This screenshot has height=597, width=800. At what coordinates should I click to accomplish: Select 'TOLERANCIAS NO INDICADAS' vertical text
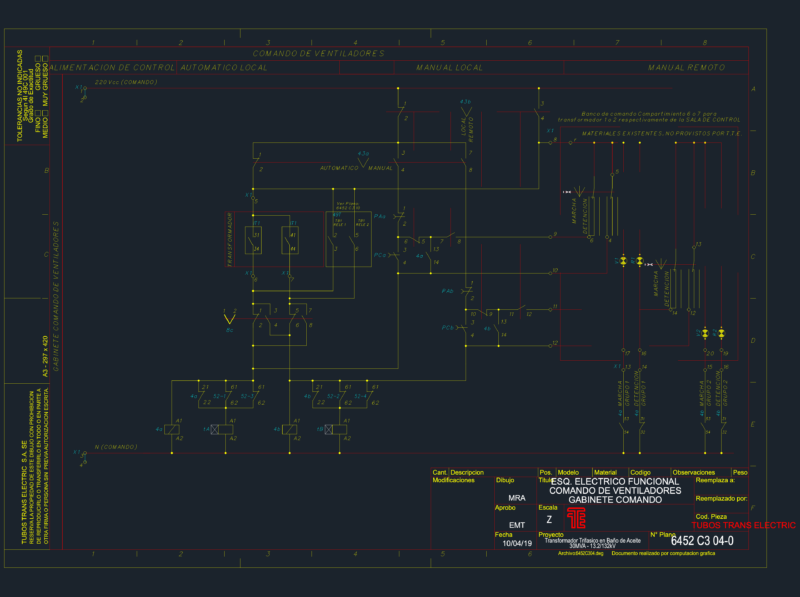20,95
